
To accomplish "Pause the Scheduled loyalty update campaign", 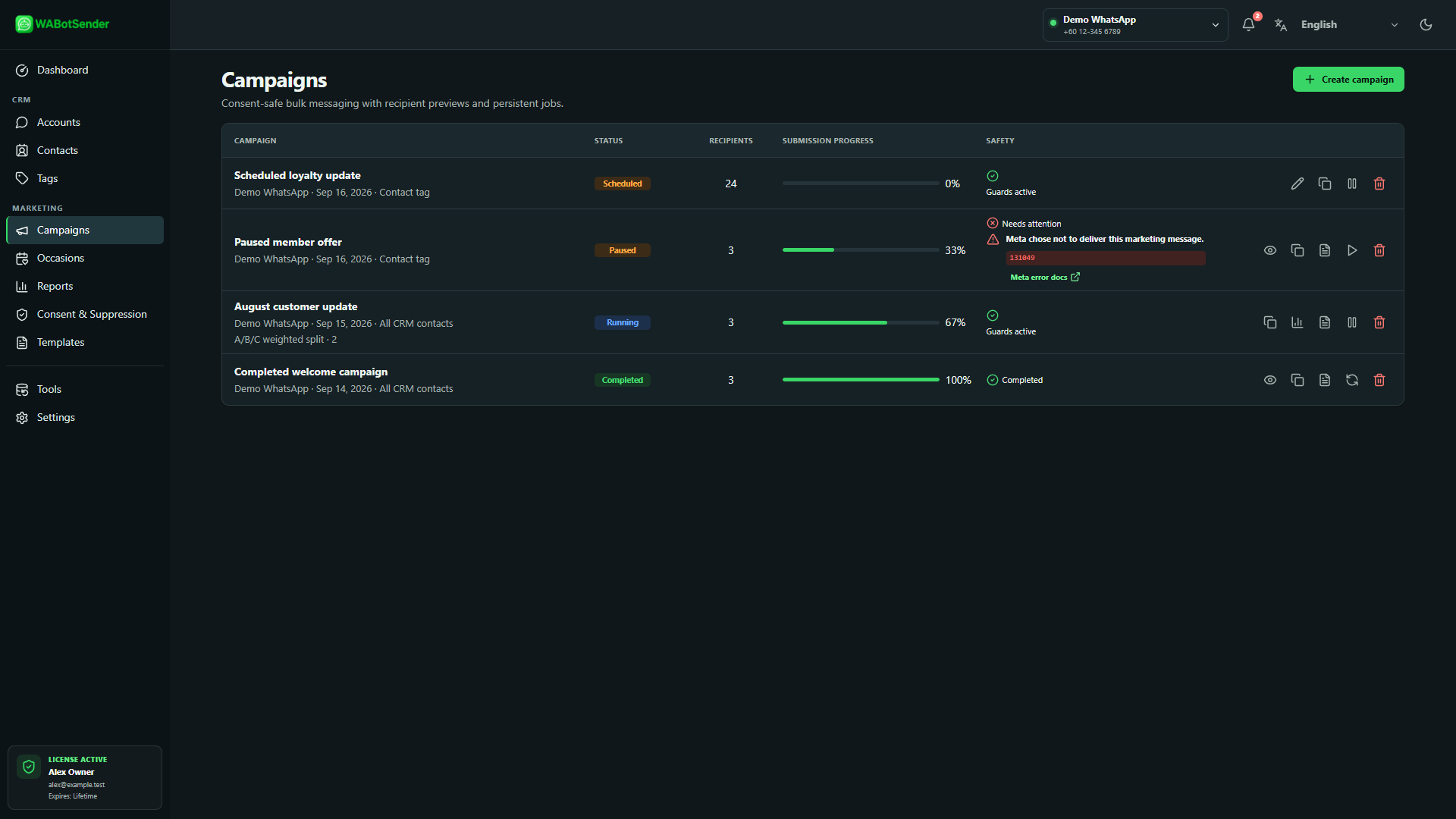I will pos(1352,184).
